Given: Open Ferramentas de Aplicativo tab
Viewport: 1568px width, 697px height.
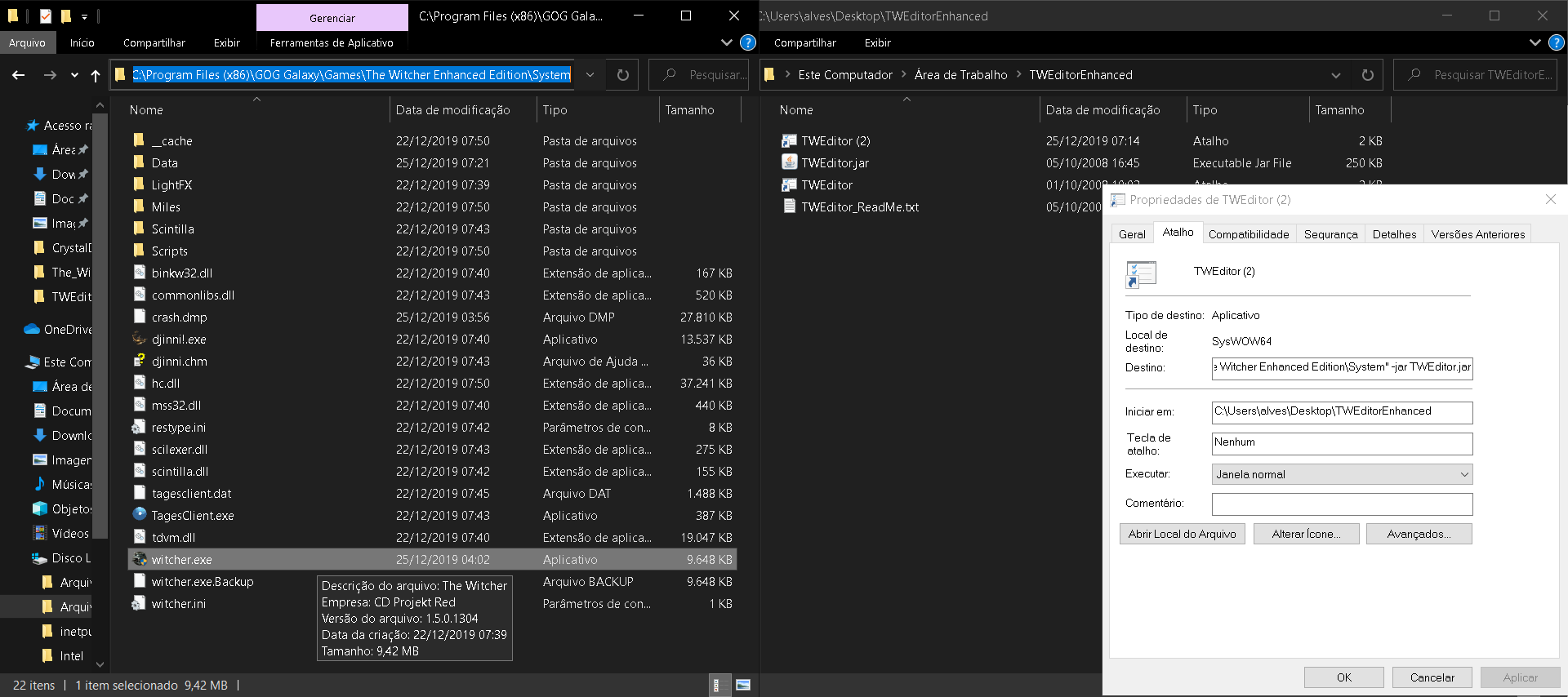Looking at the screenshot, I should point(332,42).
